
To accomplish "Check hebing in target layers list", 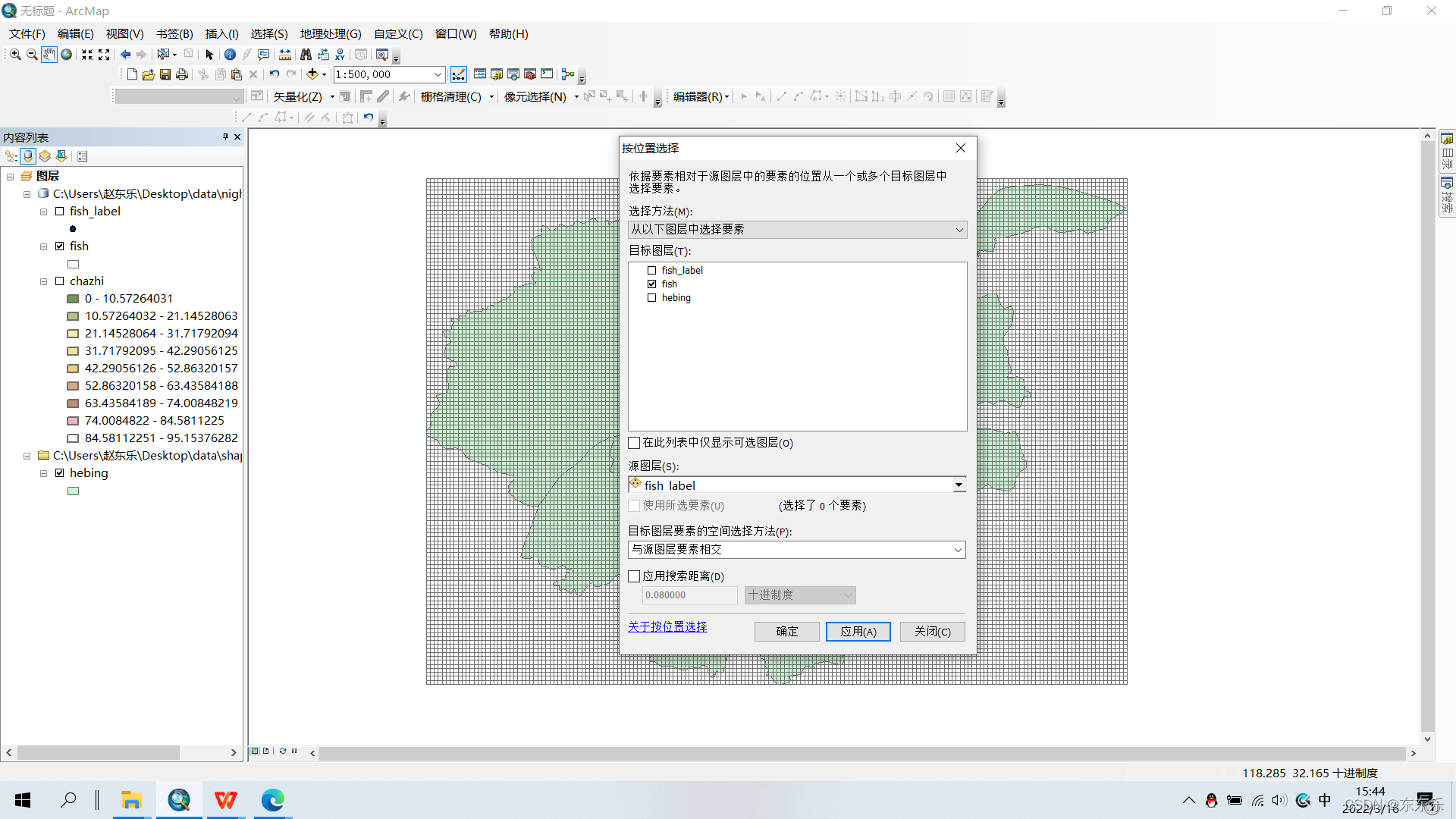I will click(651, 297).
